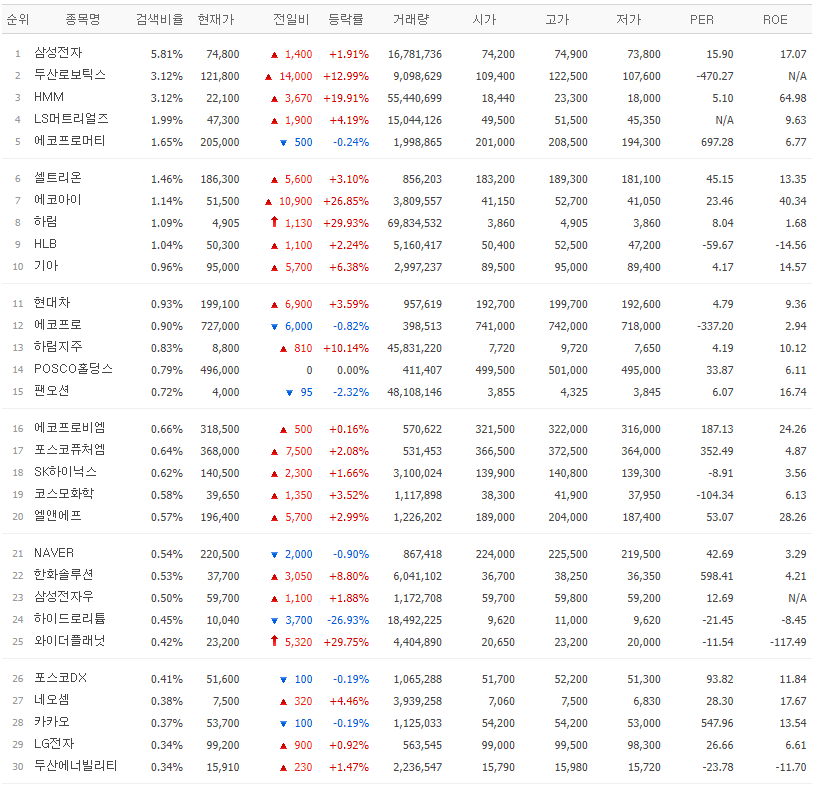This screenshot has height=785, width=815.
Task: Select 셀트리온 search ratio 1.46%
Action: point(167,179)
